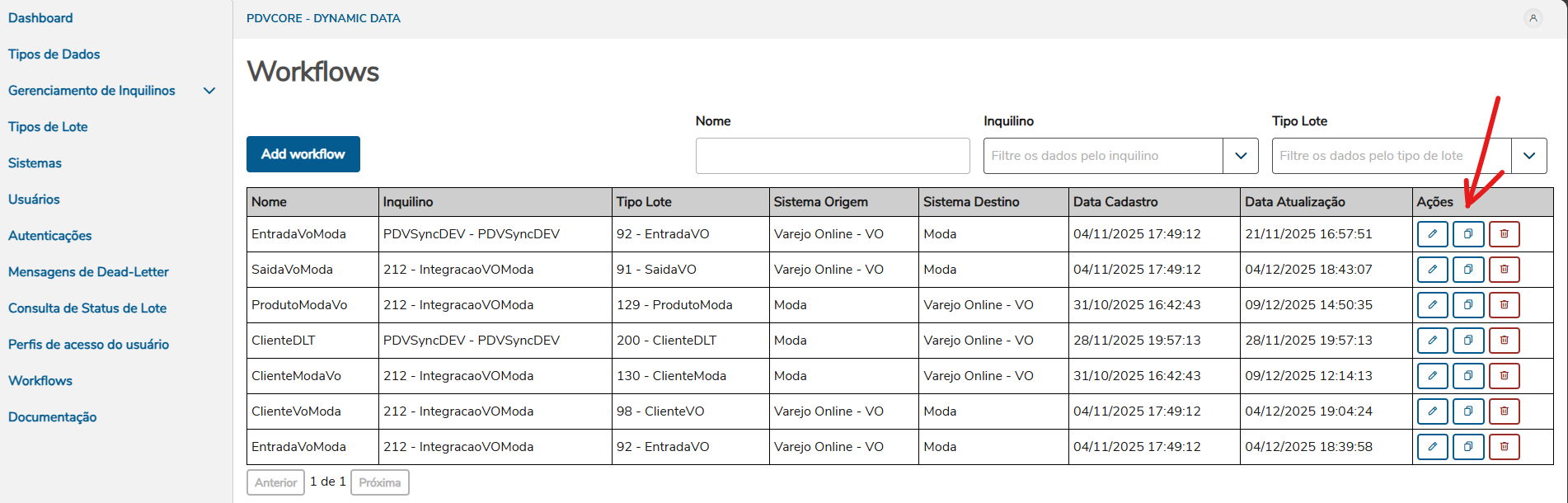Click the pencil icon for ClienteModaVo row
This screenshot has width=1568, height=503.
point(1432,376)
